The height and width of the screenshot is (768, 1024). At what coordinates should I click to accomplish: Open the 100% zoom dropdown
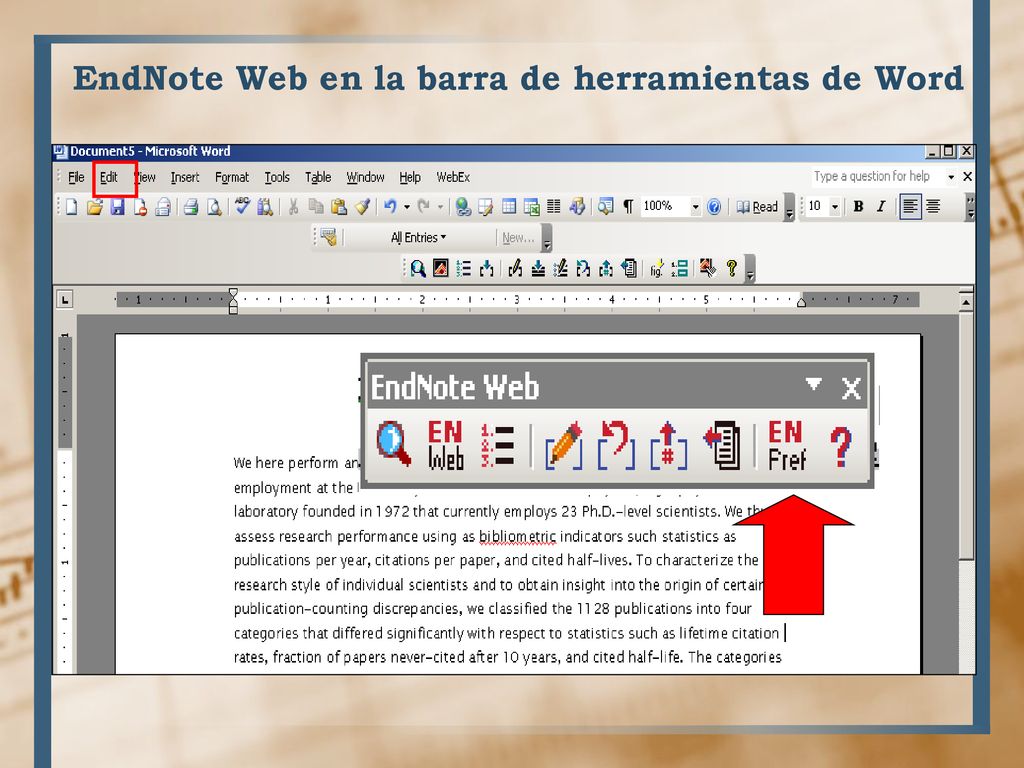[x=695, y=207]
